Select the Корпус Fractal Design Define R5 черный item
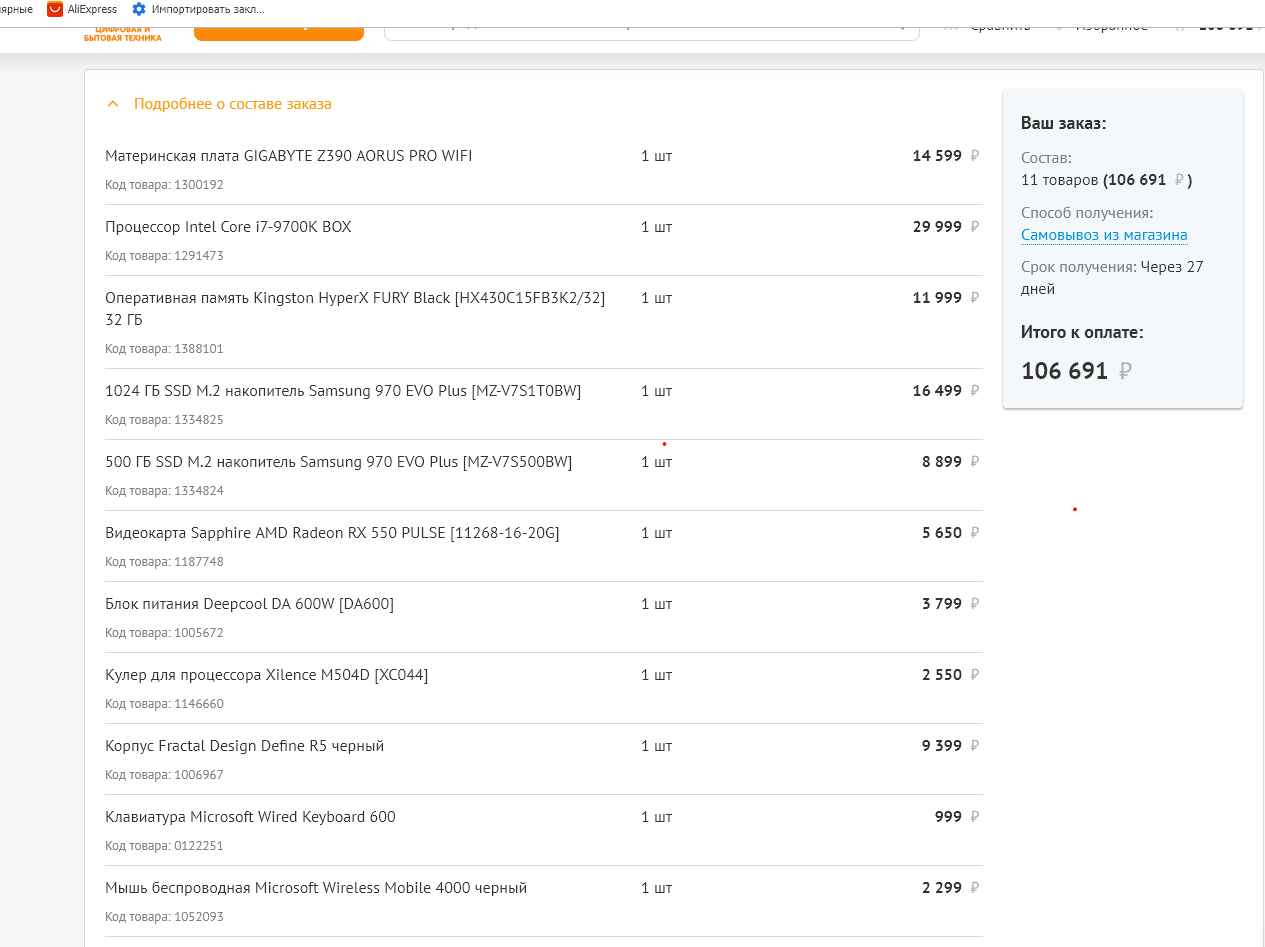Viewport: 1265px width, 947px height. point(244,746)
